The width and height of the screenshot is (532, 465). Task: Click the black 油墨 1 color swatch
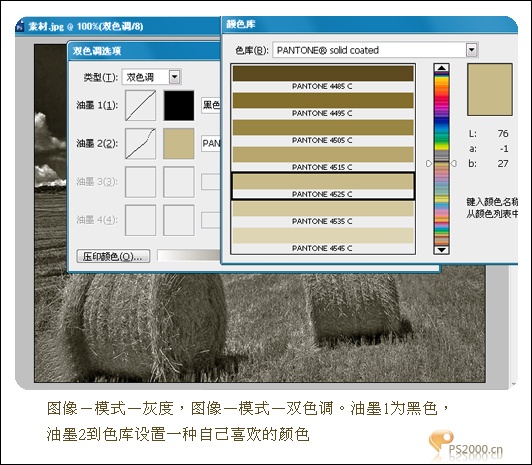click(x=179, y=105)
